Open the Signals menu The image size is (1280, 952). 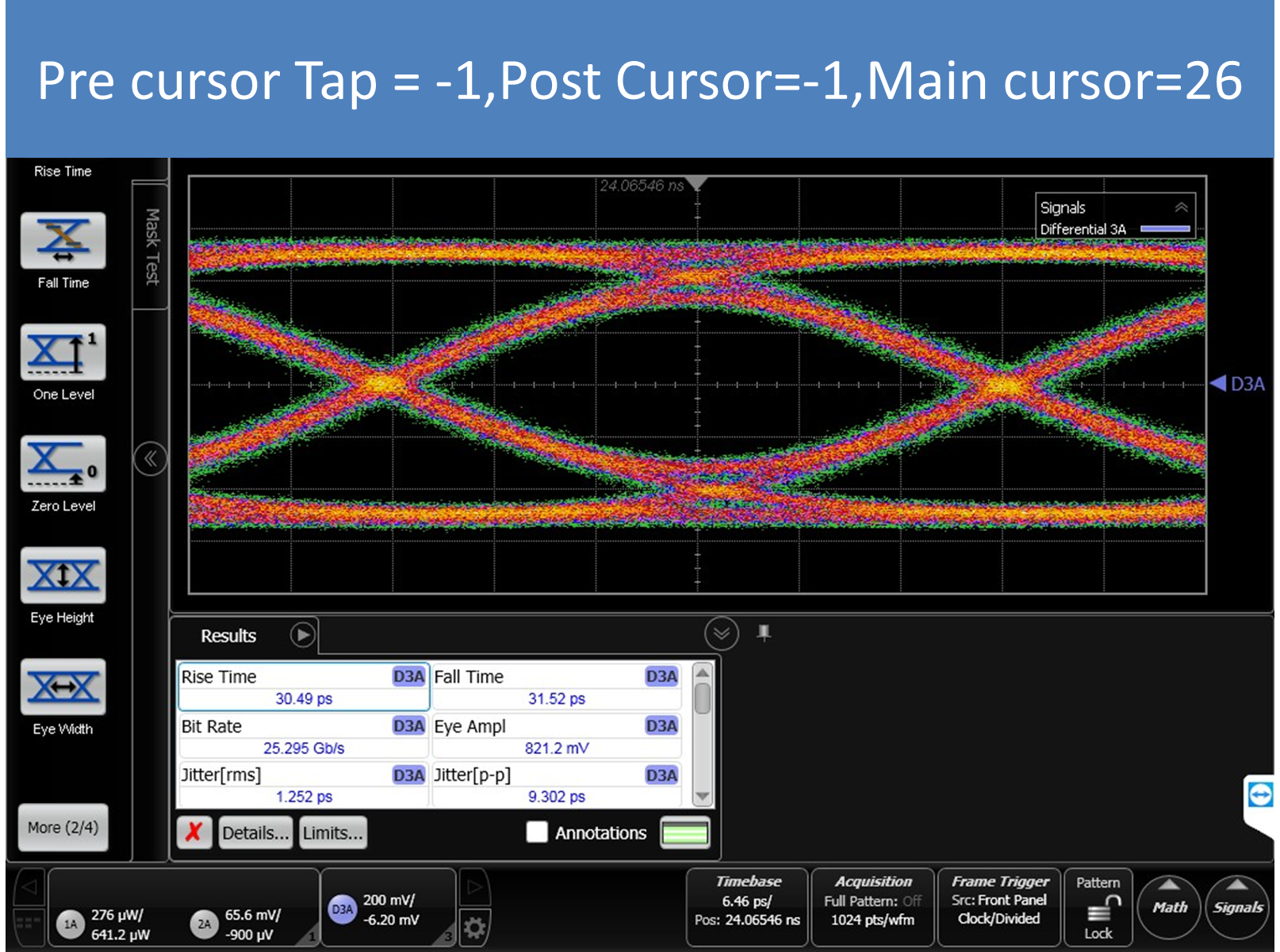1237,908
